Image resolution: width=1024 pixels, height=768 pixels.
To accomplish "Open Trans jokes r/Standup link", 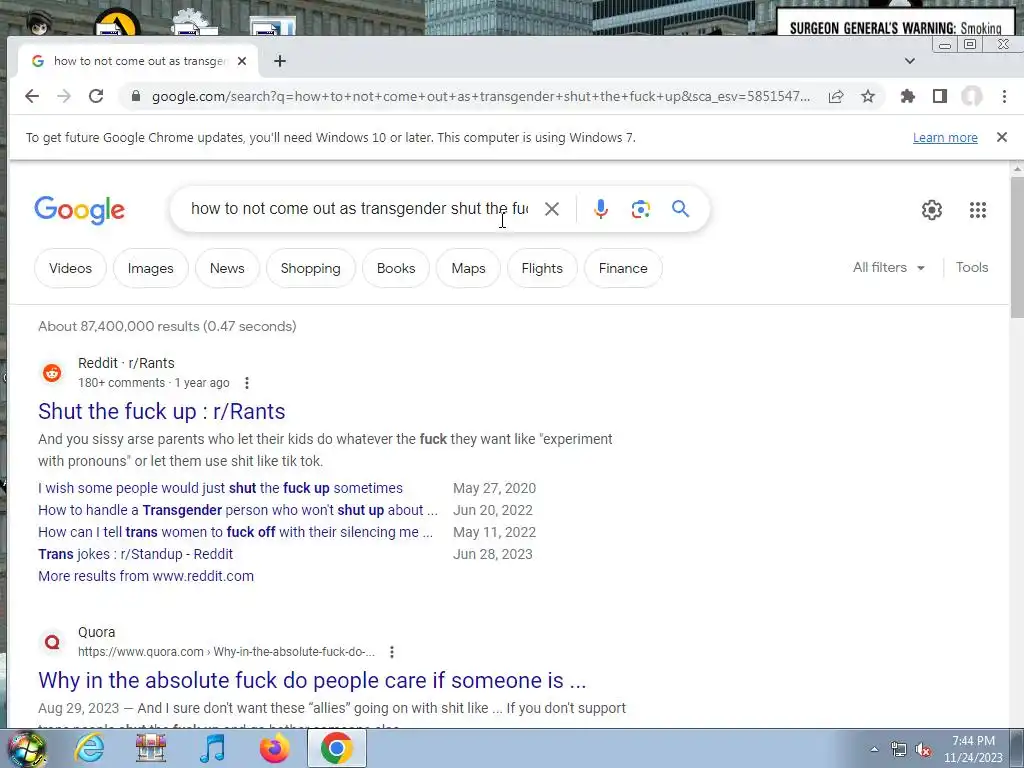I will (x=135, y=554).
